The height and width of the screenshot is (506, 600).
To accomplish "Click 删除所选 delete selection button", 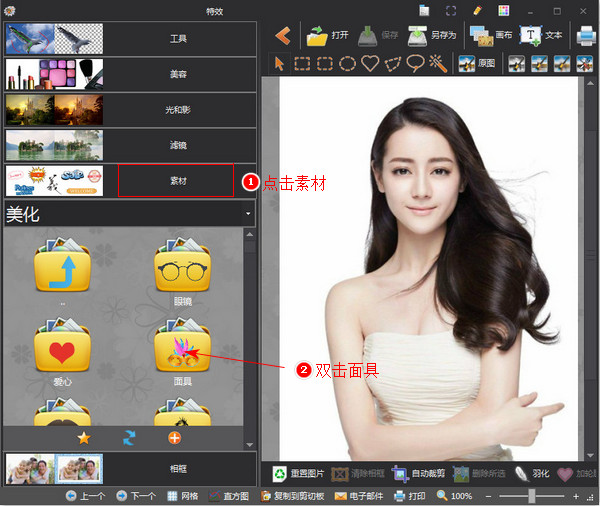I will (479, 474).
